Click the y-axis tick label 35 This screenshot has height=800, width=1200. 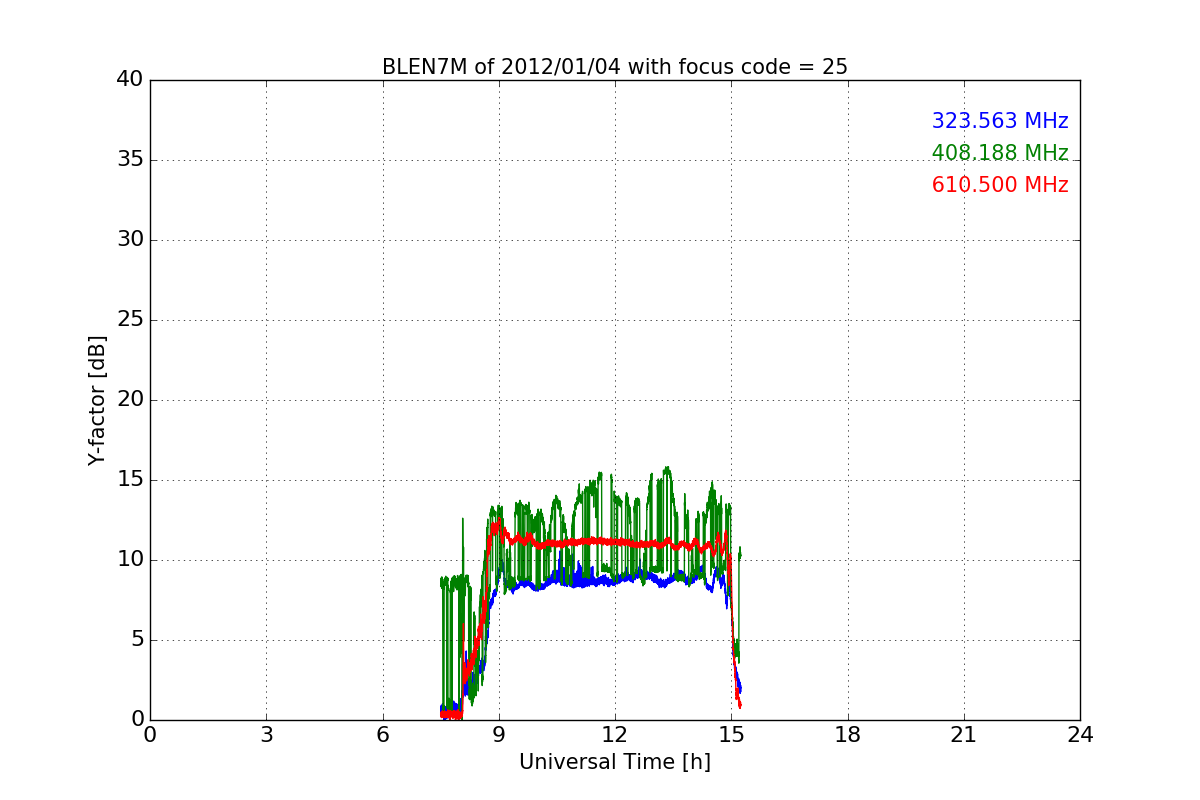[x=130, y=160]
